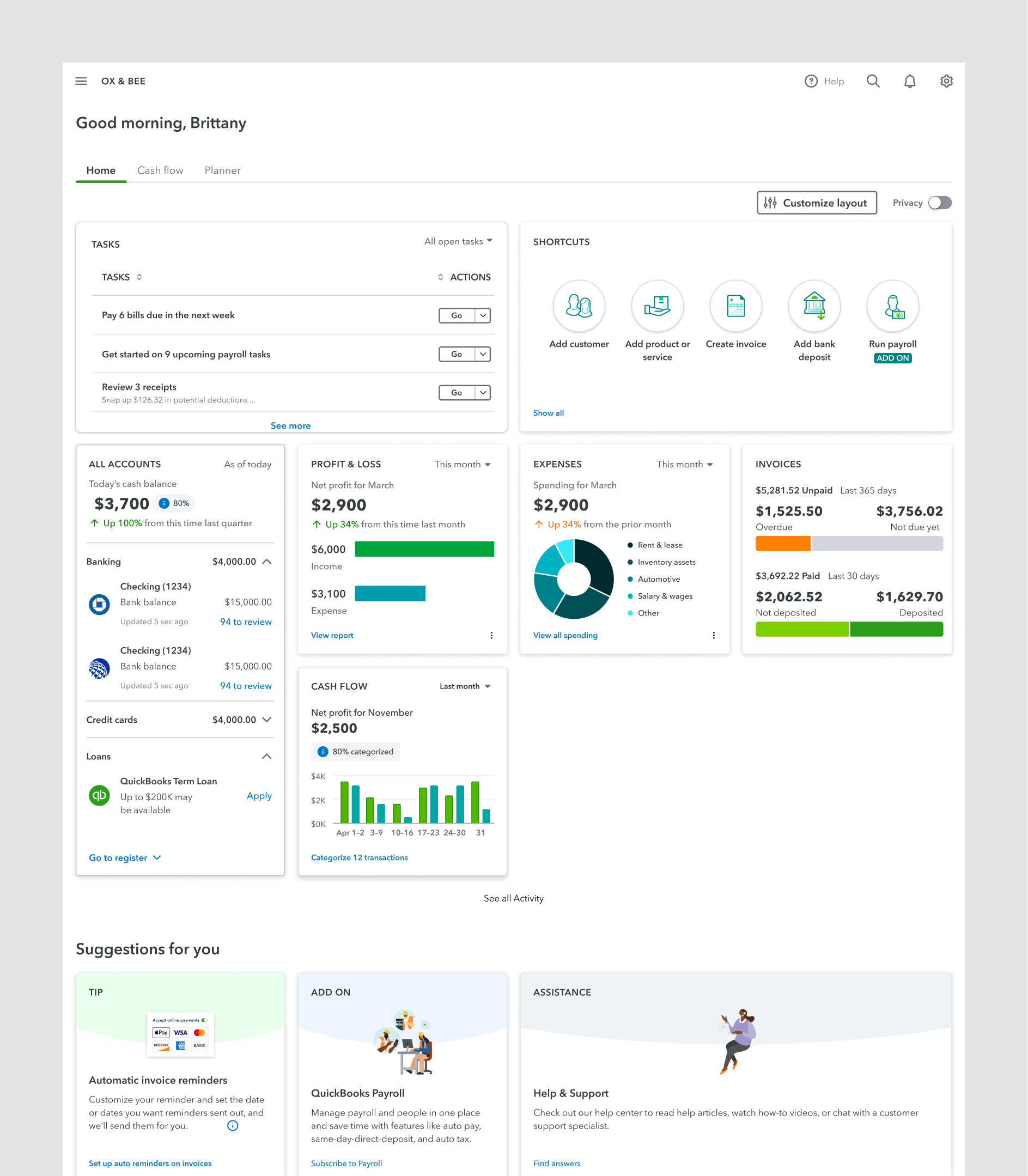Click the search icon
This screenshot has height=1176, width=1028.
[x=873, y=81]
